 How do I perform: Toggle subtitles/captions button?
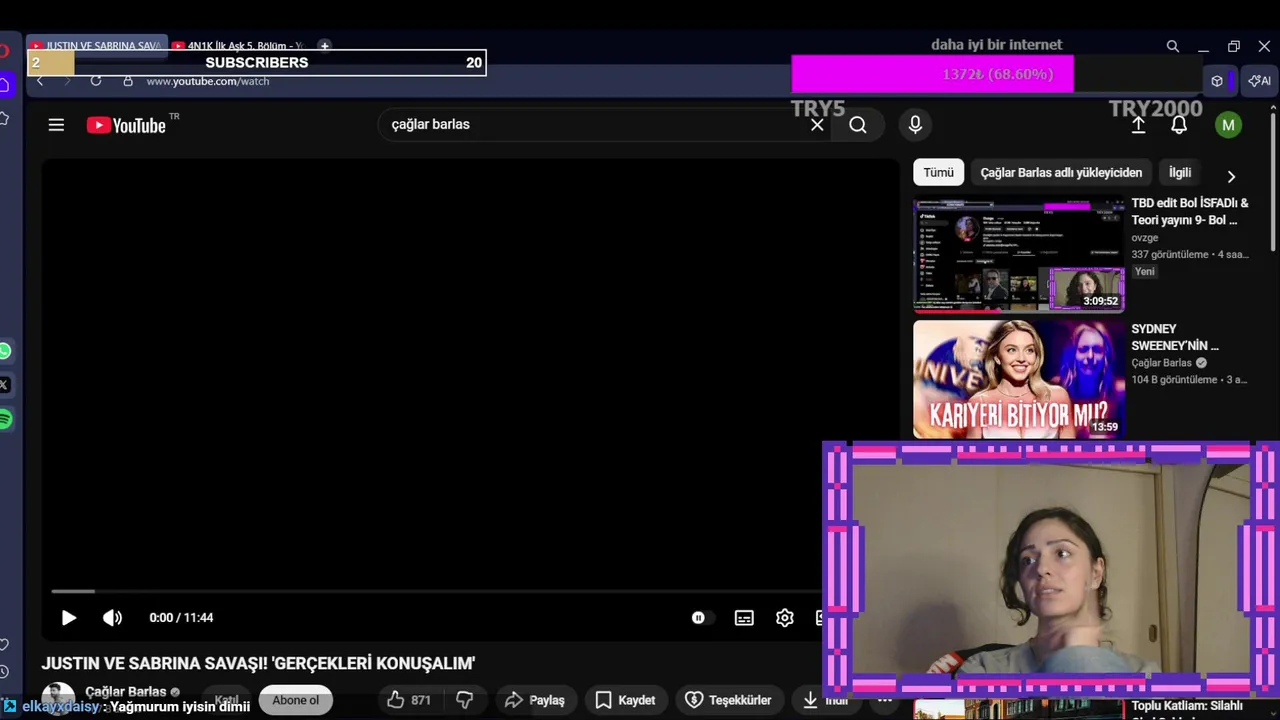click(744, 618)
